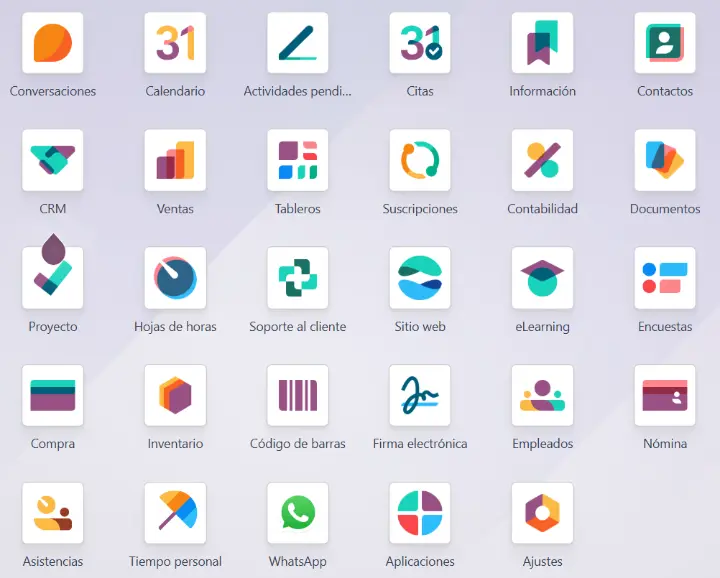Open Tiempo personal umbrella icon
Screen dimensions: 720x578
175,513
